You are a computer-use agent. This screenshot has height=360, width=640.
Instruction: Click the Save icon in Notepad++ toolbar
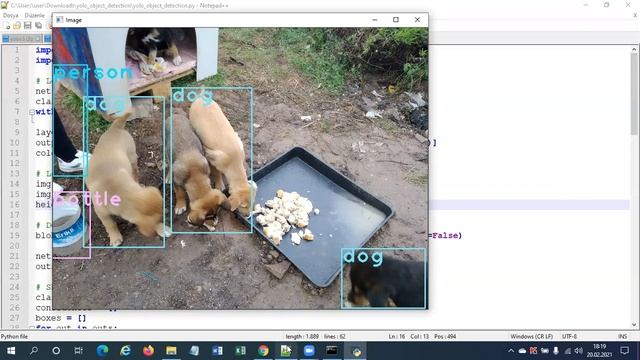tap(27, 26)
